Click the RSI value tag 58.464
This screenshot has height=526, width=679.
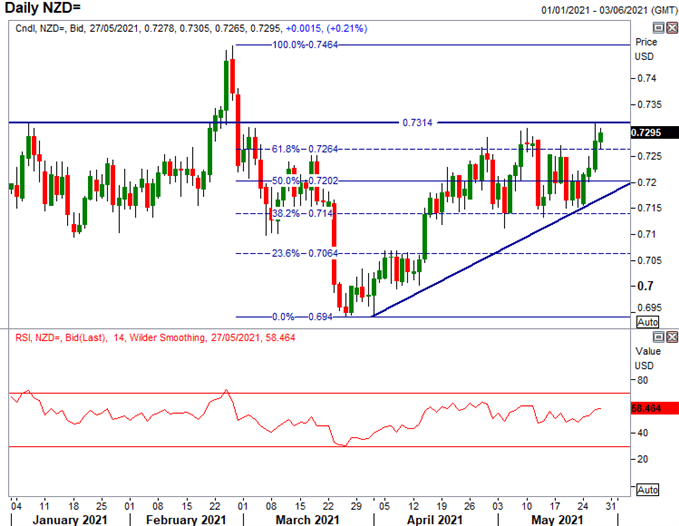coord(654,408)
